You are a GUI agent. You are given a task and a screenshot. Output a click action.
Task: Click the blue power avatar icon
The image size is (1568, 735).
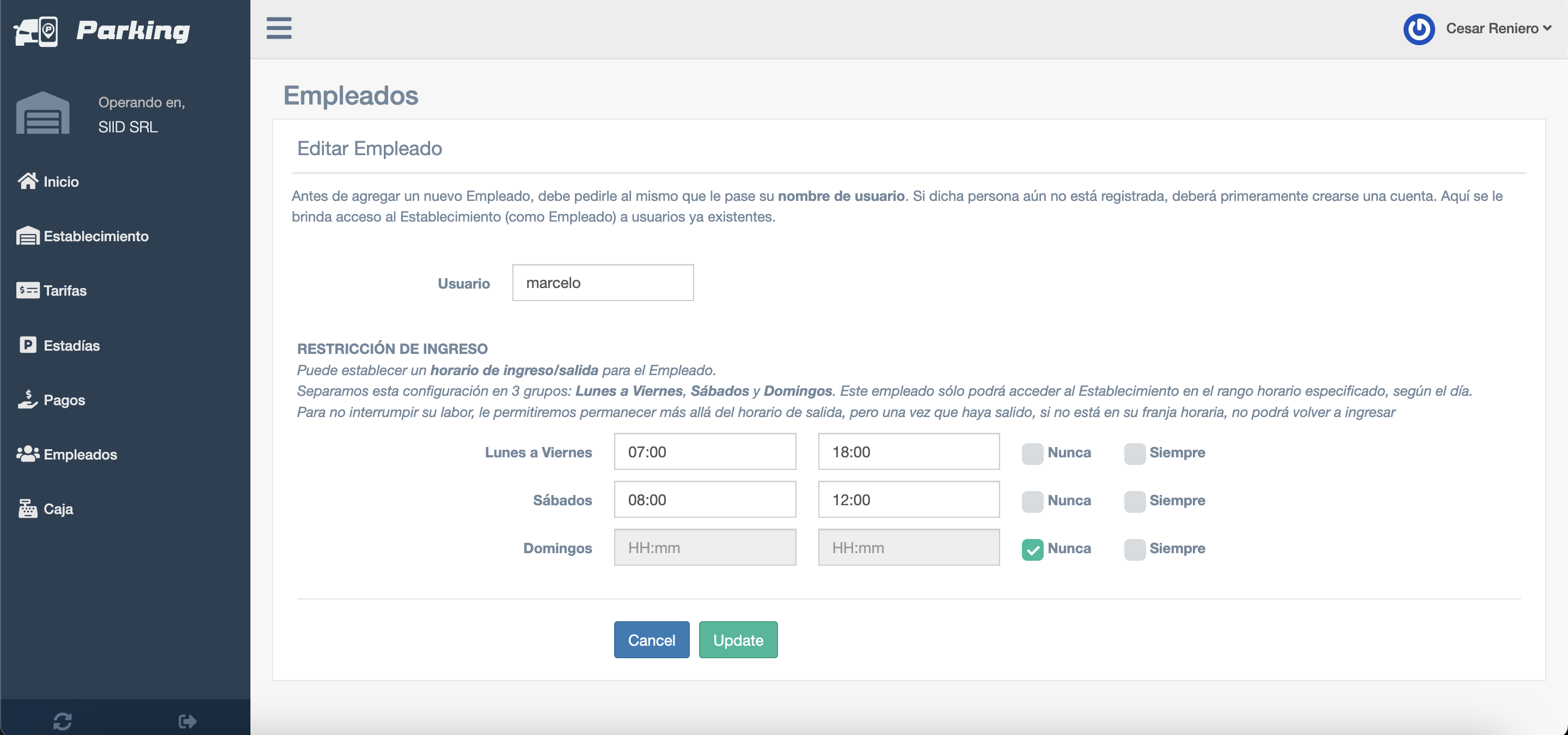pyautogui.click(x=1419, y=29)
